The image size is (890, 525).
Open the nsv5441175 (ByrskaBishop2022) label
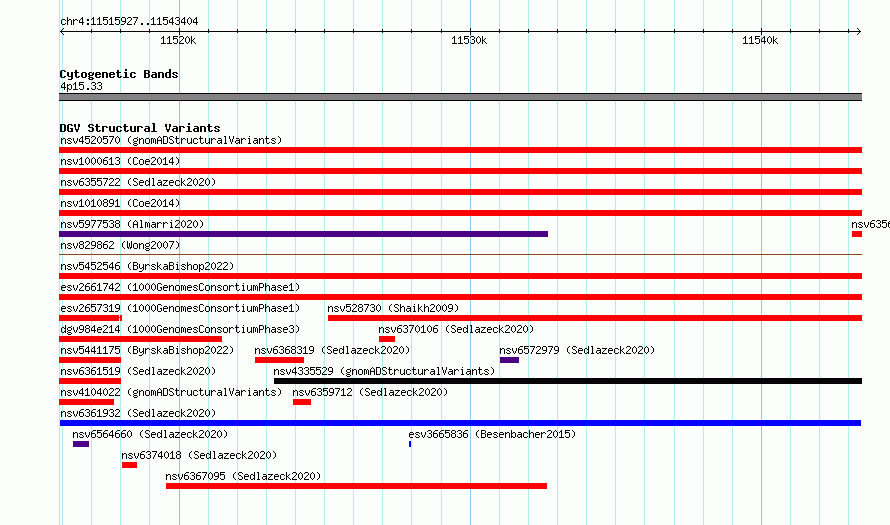(x=147, y=350)
